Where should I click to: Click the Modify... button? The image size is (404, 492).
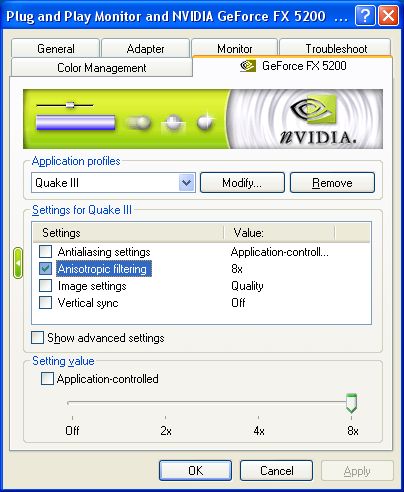coord(242,183)
